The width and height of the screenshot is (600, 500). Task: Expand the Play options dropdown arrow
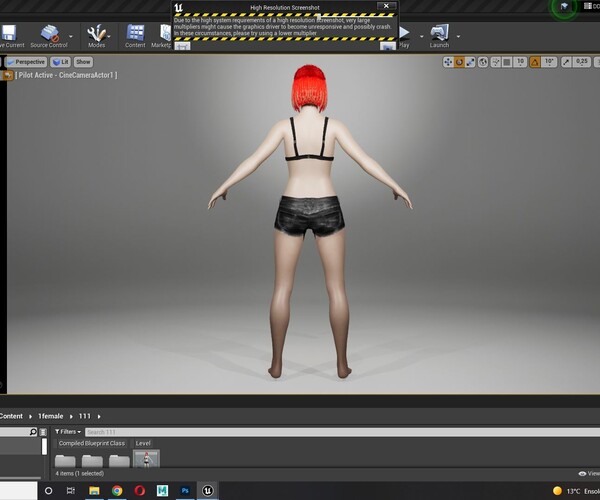tap(422, 36)
